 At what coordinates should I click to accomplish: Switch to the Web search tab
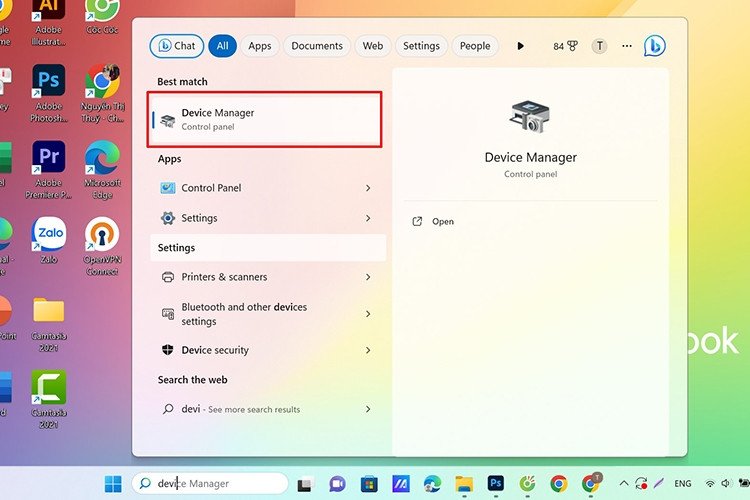click(x=373, y=46)
